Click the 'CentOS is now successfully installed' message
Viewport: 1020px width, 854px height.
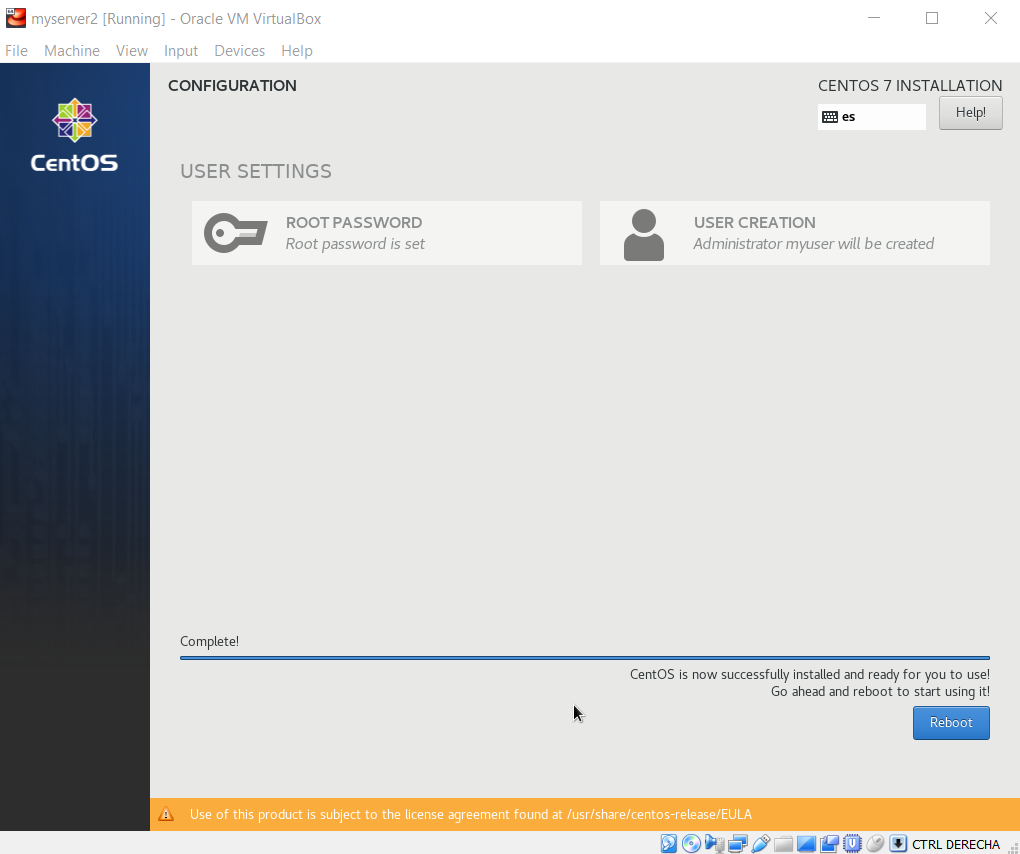pos(810,674)
